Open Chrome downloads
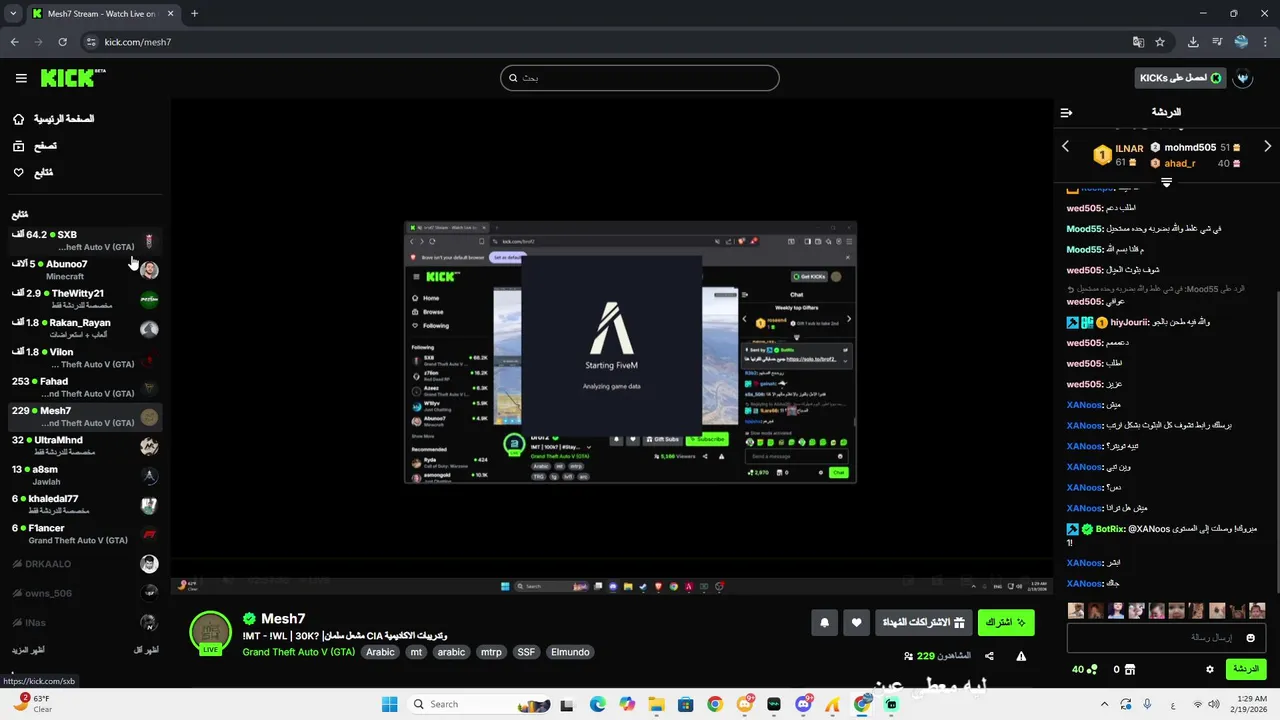 pos(1193,42)
